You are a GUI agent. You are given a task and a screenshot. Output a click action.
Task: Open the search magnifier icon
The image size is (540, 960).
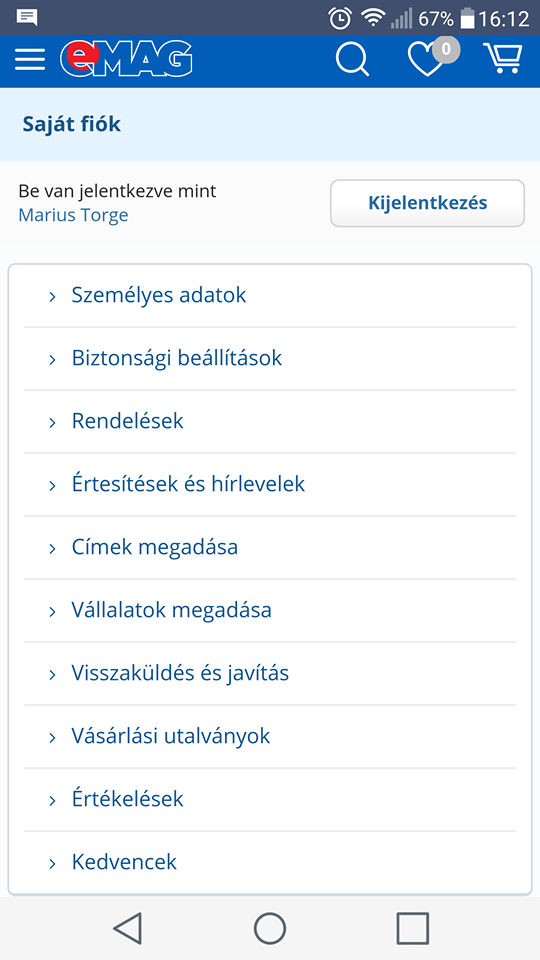coord(352,60)
